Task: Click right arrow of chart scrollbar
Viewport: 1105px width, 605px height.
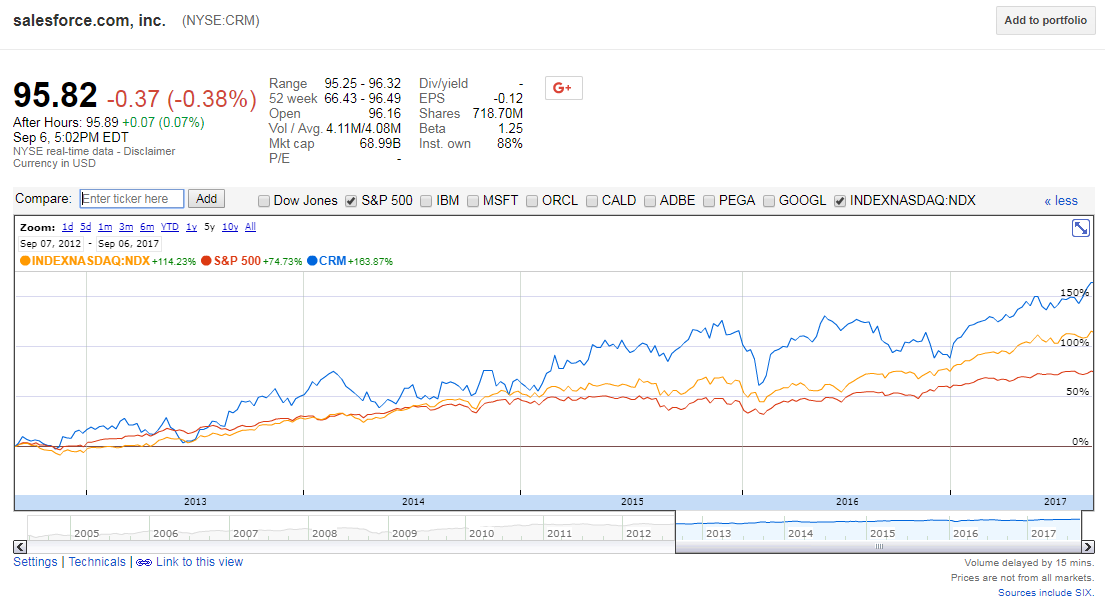Action: coord(1088,546)
